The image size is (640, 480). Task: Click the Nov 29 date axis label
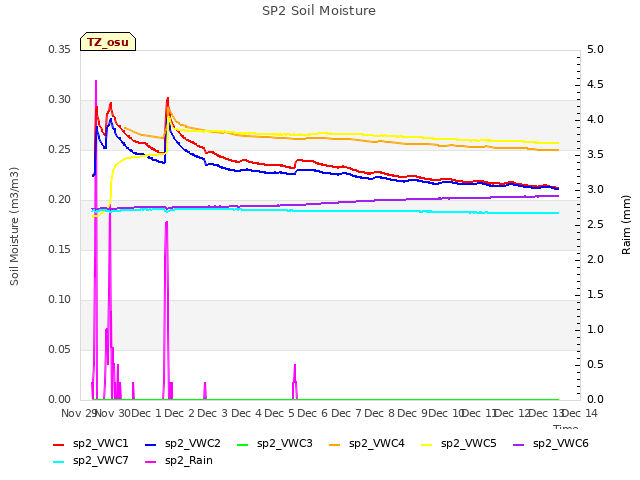[x=79, y=413]
